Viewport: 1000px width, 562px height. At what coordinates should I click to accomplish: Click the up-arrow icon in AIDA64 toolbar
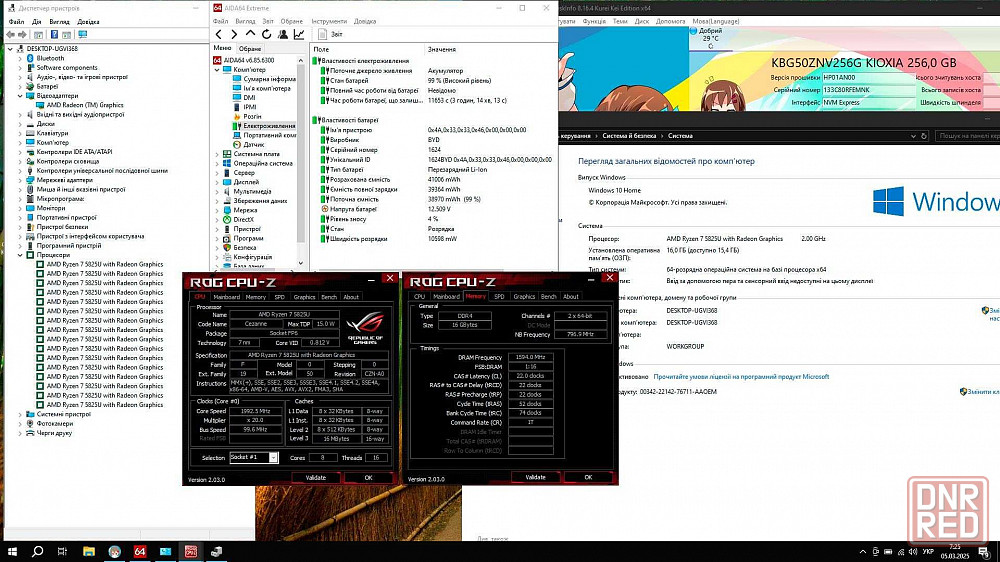pos(250,34)
